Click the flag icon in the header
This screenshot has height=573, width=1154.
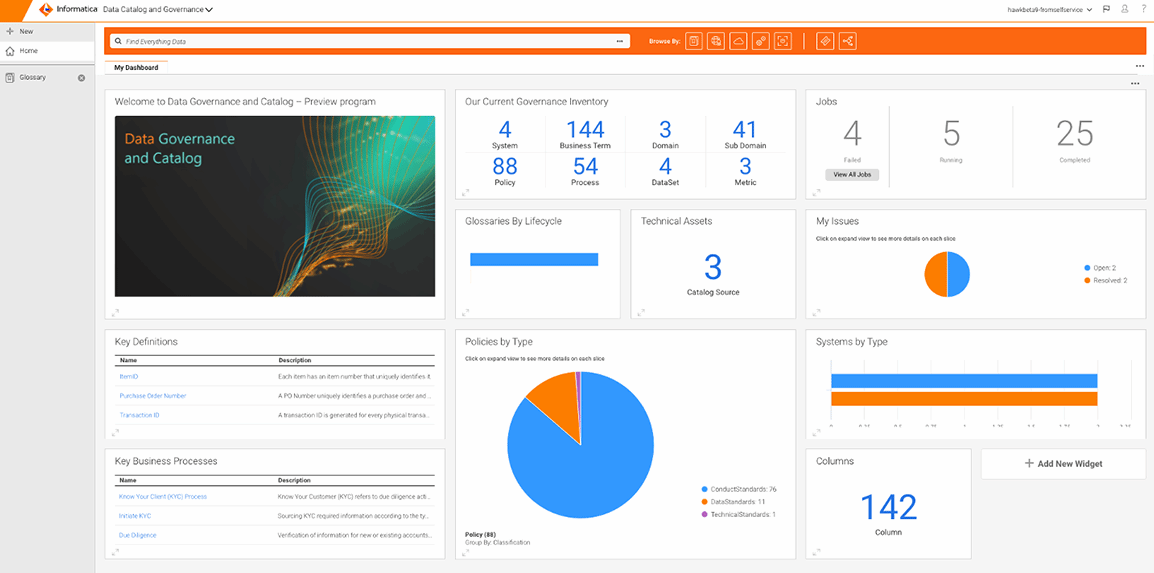tap(1106, 10)
